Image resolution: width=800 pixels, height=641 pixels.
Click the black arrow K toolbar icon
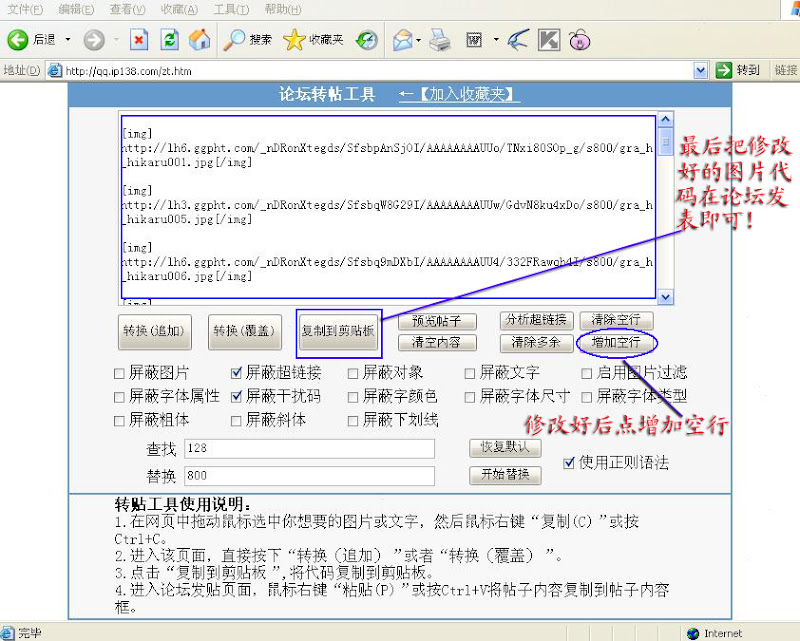click(x=549, y=40)
